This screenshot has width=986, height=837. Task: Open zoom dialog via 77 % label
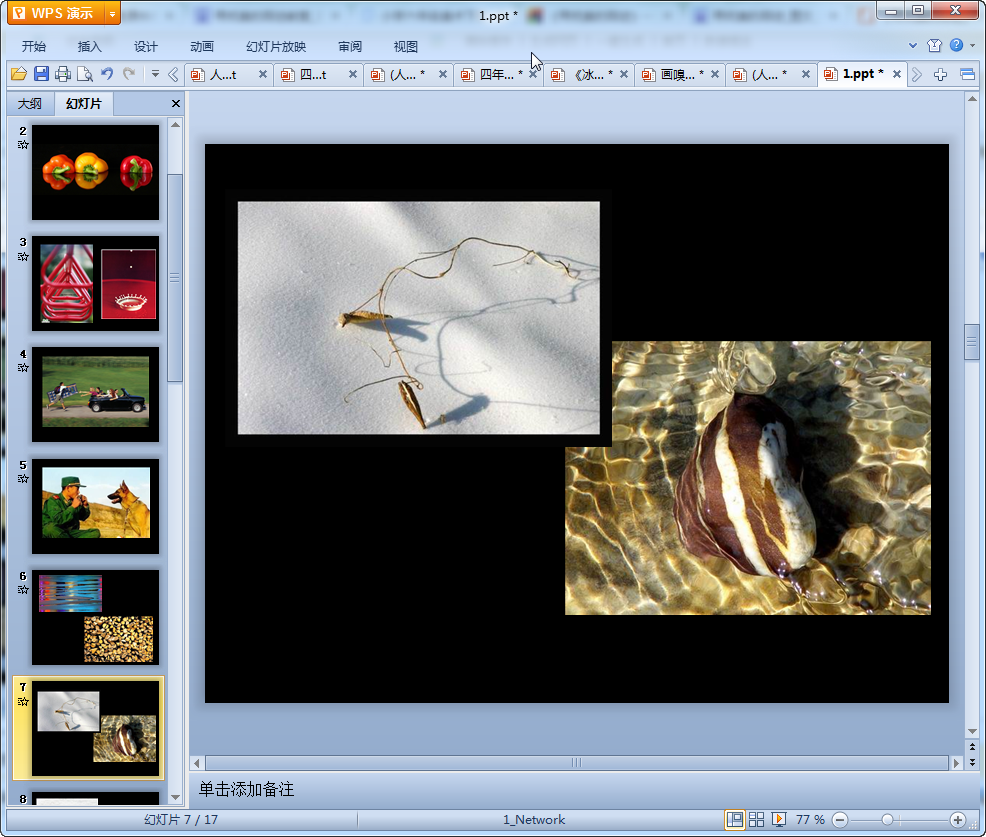(x=810, y=819)
